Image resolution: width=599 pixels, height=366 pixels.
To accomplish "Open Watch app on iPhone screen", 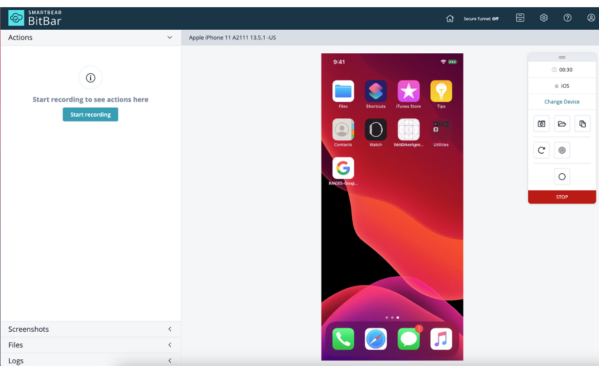I will tap(376, 130).
